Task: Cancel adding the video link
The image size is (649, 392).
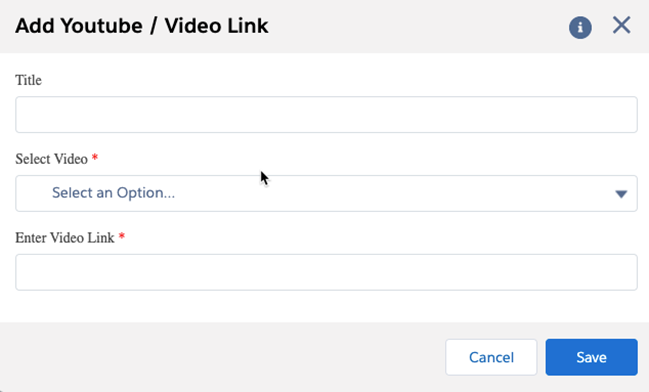Action: [x=491, y=357]
